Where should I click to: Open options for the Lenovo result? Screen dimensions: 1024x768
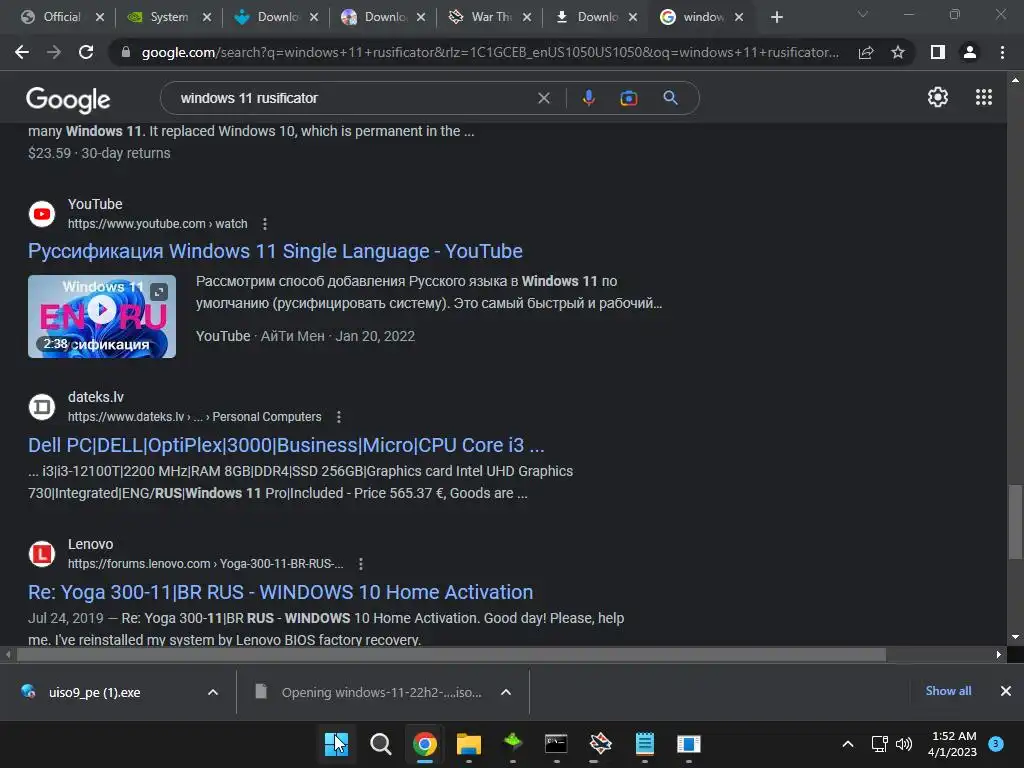pos(360,564)
